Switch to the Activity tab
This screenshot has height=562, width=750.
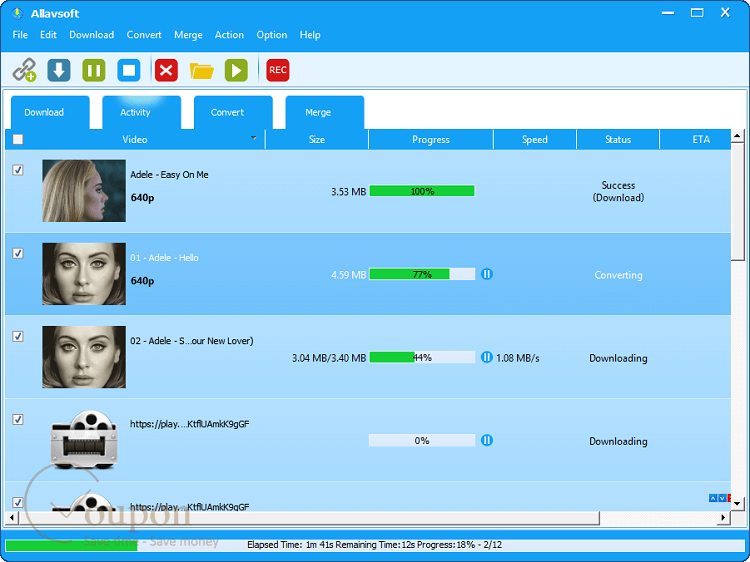pyautogui.click(x=142, y=112)
